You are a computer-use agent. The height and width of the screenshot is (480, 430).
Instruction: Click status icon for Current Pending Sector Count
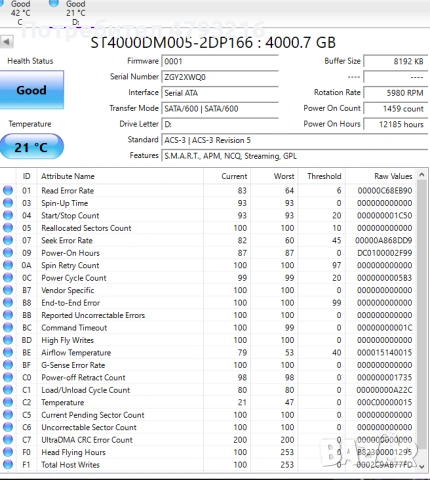coord(8,414)
